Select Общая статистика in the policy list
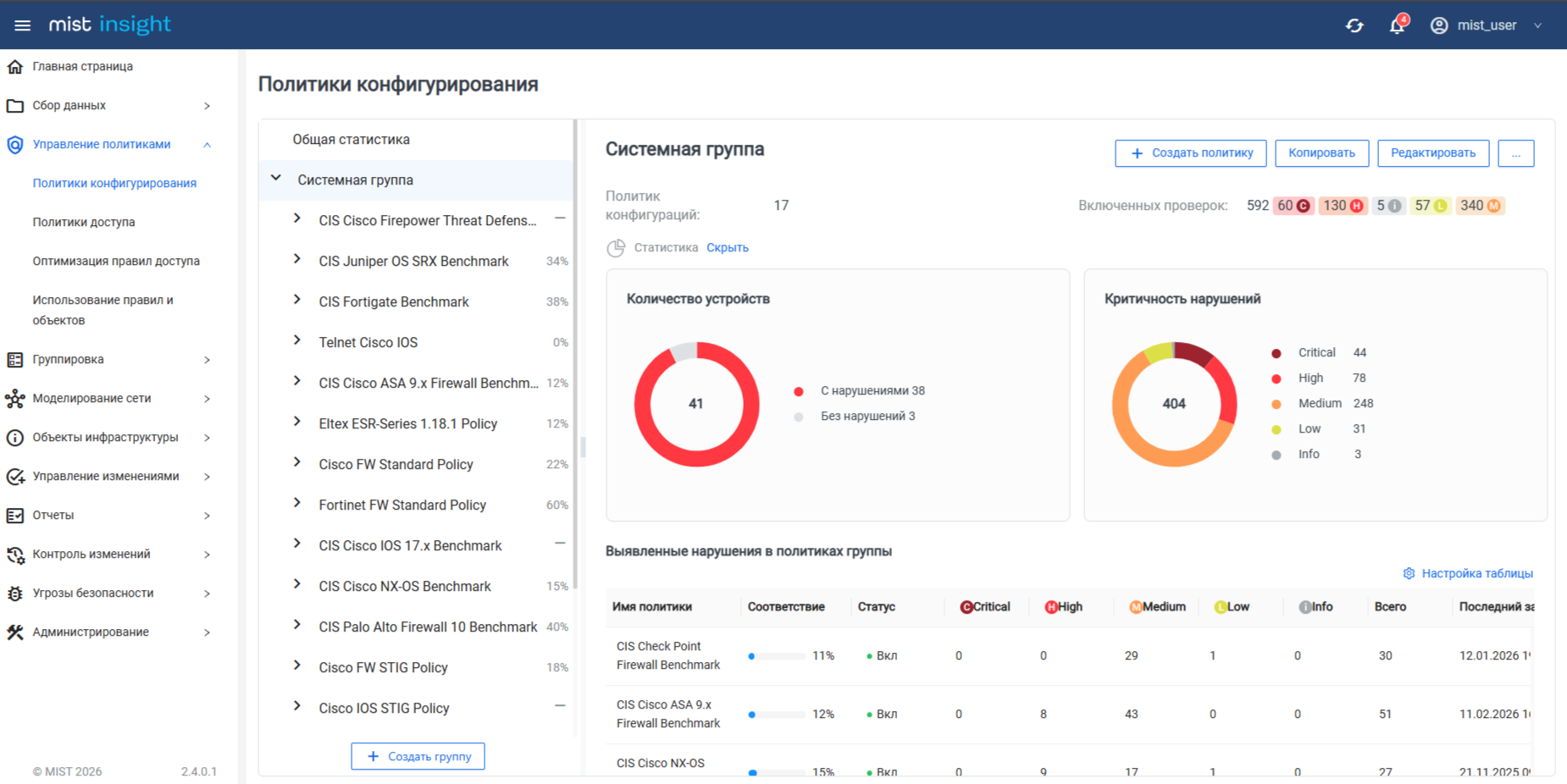This screenshot has height=784, width=1567. (351, 140)
